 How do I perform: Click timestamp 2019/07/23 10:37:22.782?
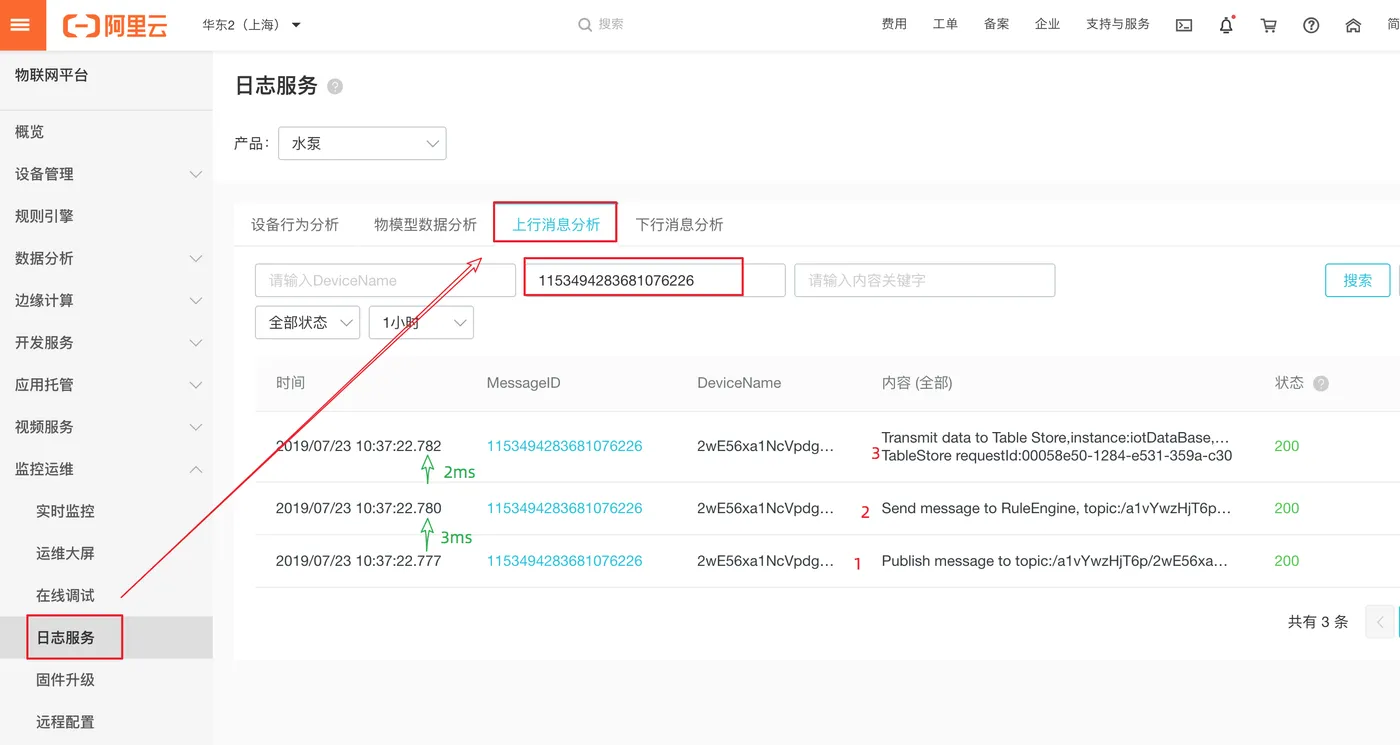[358, 446]
